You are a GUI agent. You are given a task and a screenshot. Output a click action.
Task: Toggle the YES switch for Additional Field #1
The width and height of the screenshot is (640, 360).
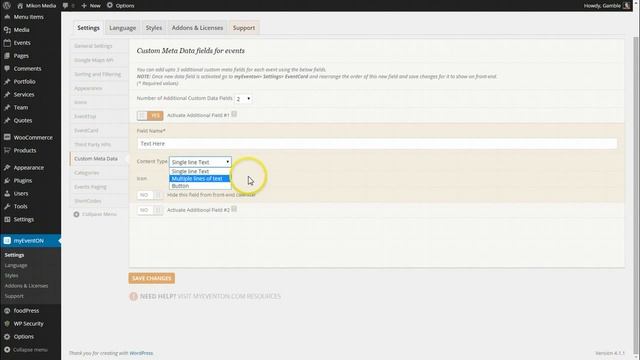coord(150,116)
